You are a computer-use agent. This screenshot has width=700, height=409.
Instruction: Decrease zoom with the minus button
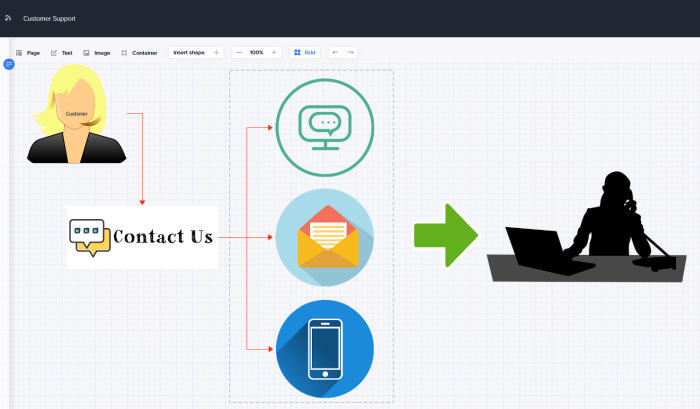pyautogui.click(x=239, y=53)
